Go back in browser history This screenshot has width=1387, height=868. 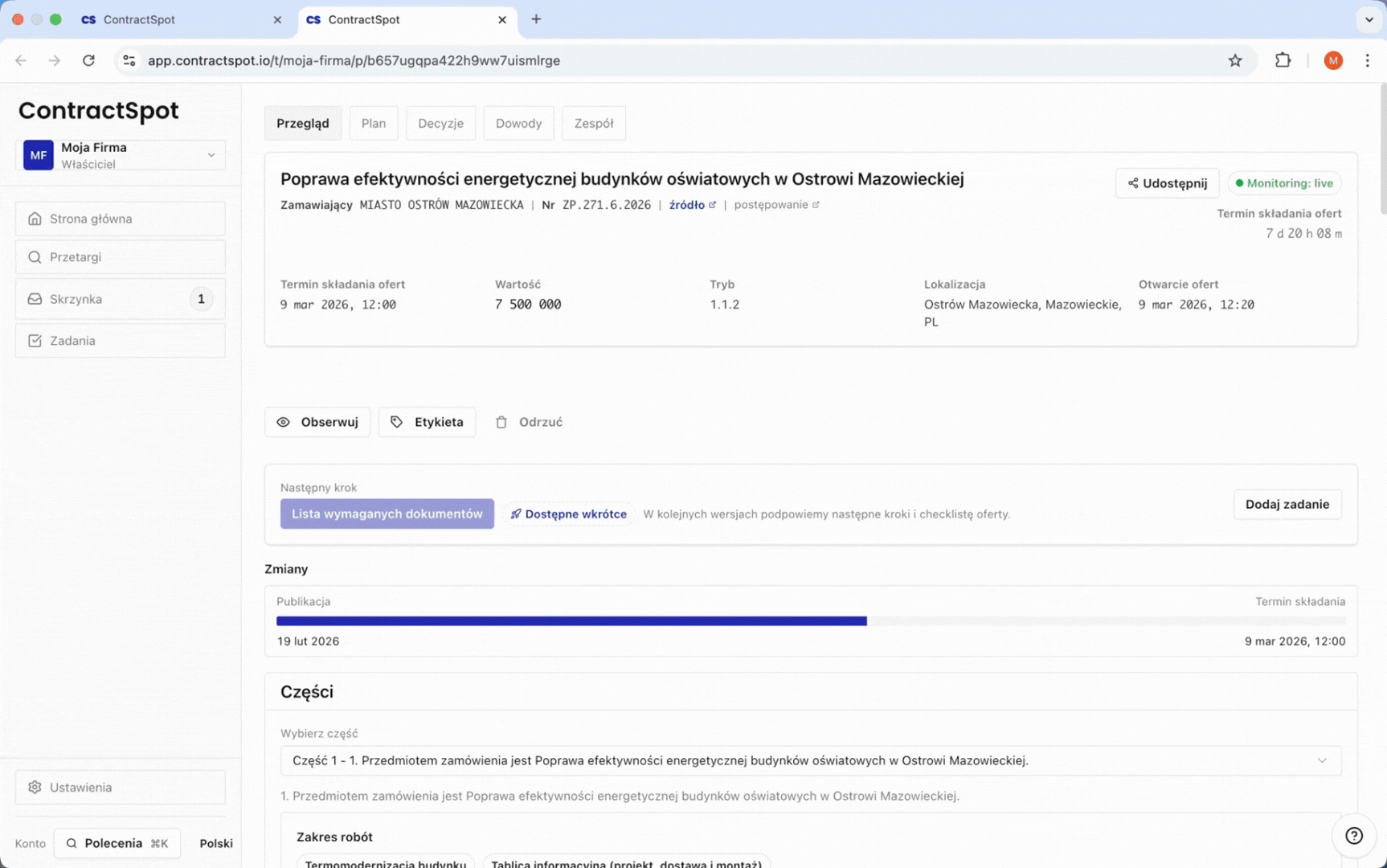21,60
